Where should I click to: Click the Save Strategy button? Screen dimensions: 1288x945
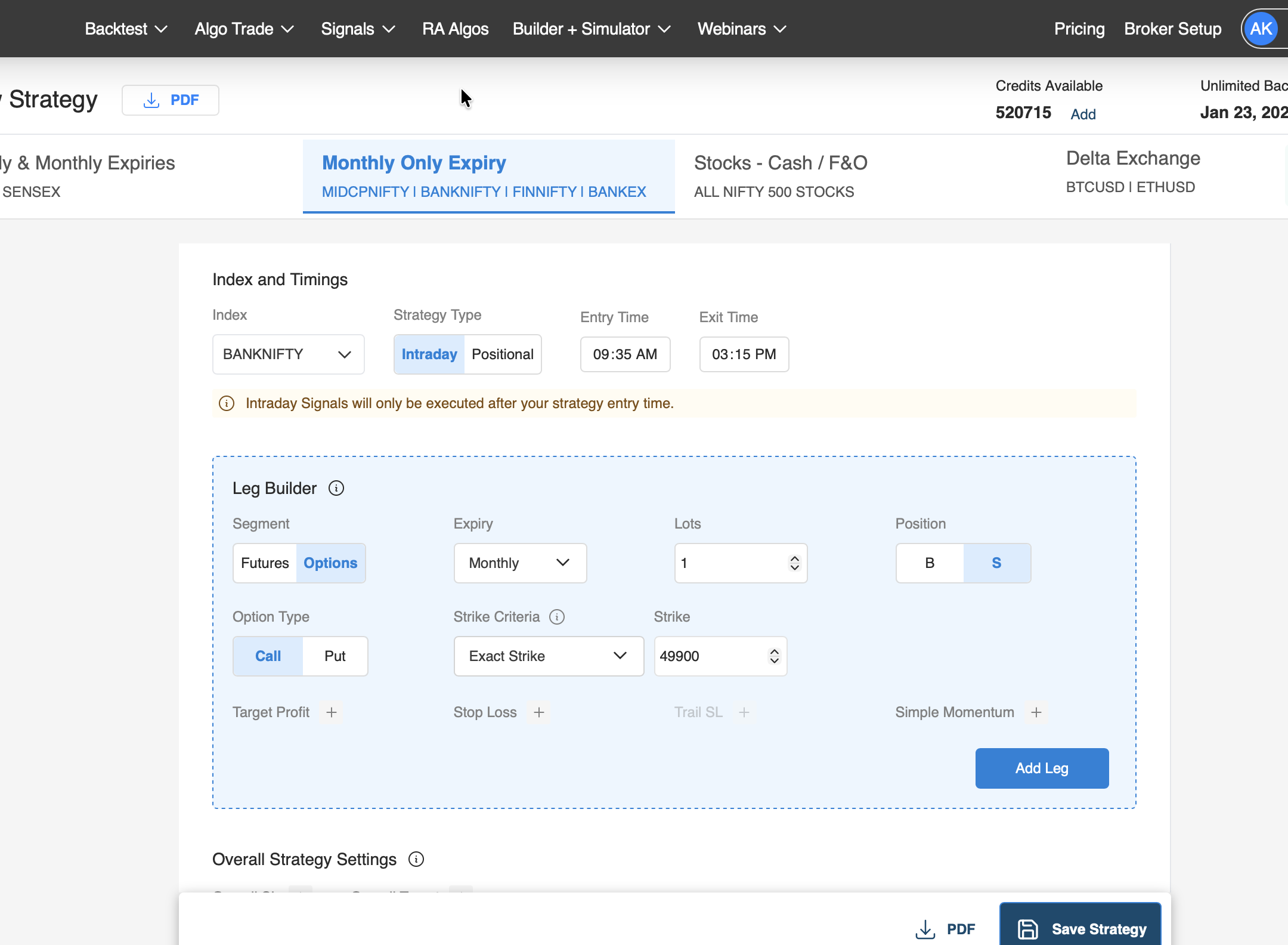click(1080, 928)
